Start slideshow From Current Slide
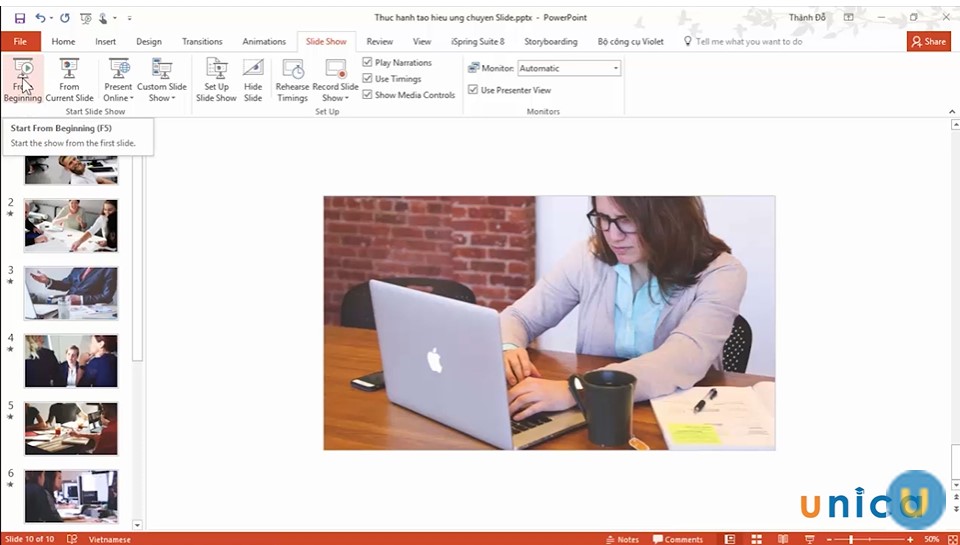This screenshot has width=960, height=545. [69, 80]
